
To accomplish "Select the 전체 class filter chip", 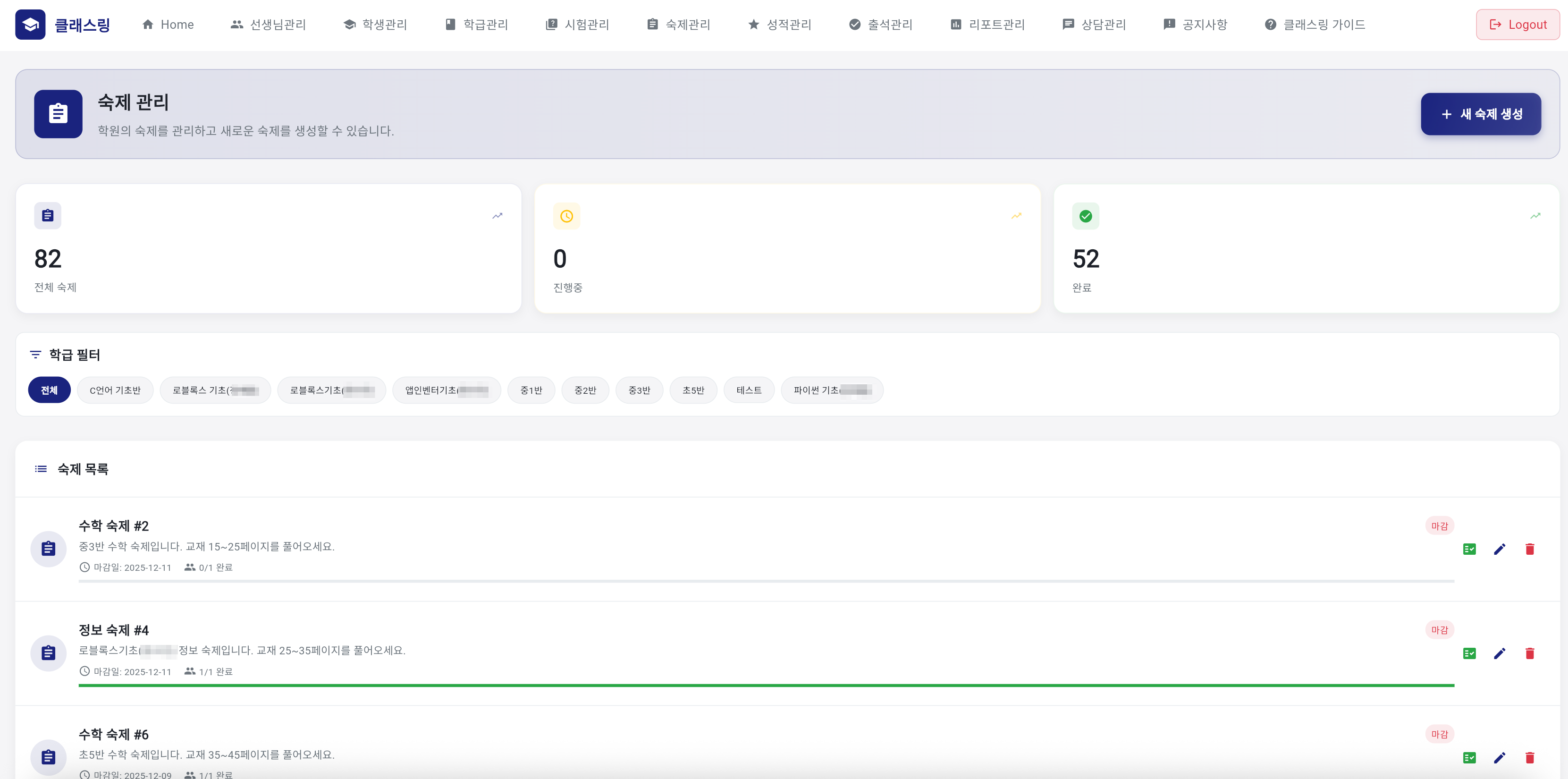I will click(49, 390).
